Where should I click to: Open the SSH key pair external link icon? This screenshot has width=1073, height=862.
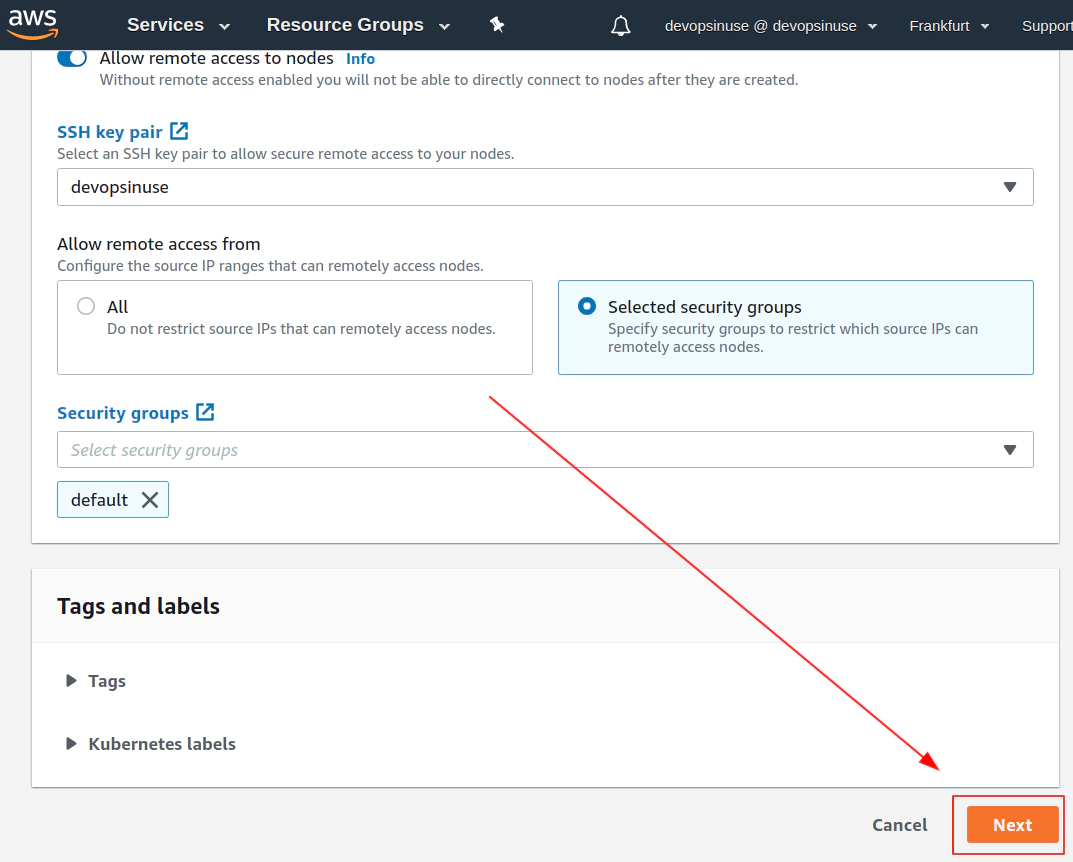(x=179, y=131)
